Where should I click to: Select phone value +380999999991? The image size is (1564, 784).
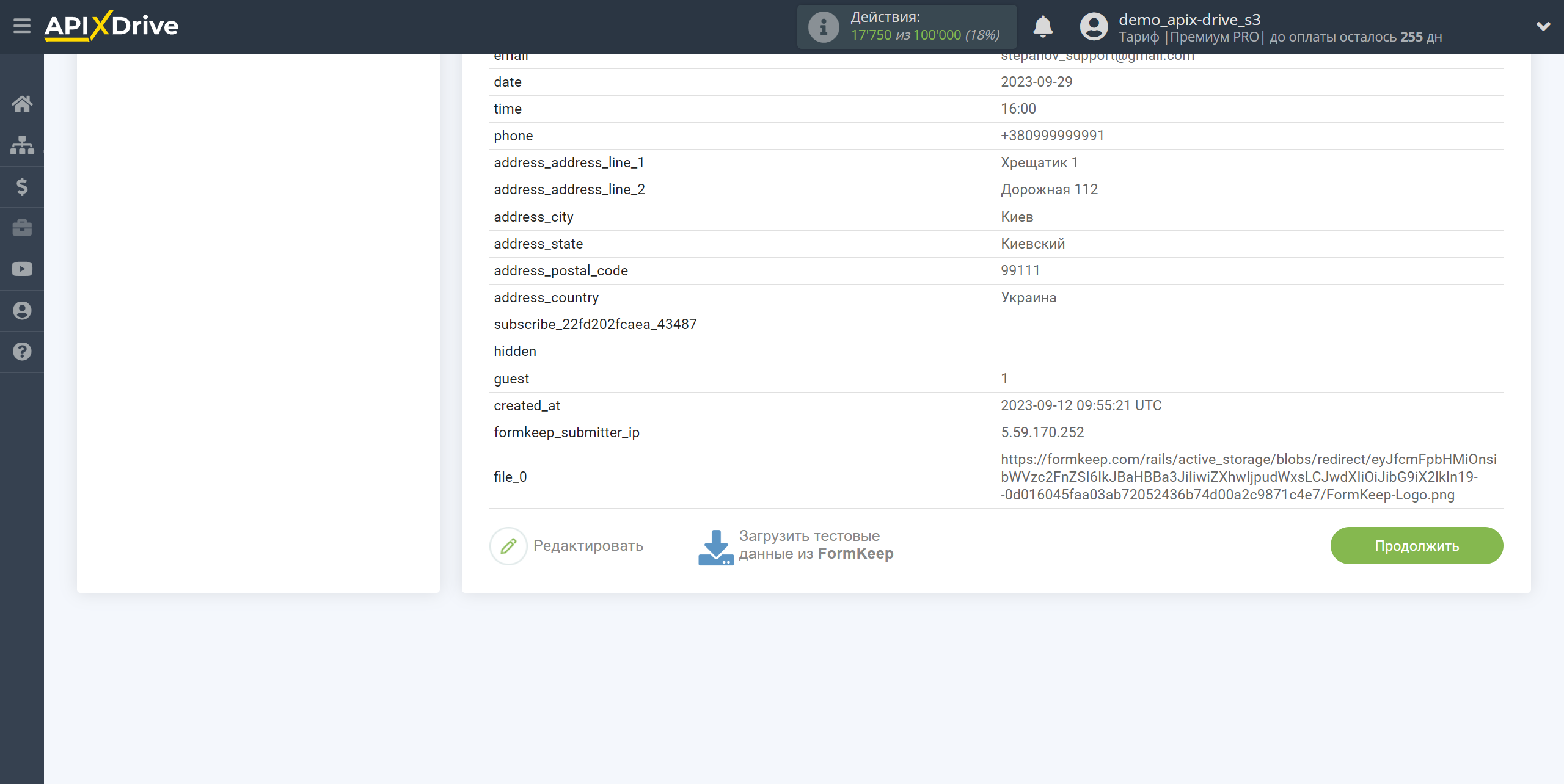(x=1053, y=136)
